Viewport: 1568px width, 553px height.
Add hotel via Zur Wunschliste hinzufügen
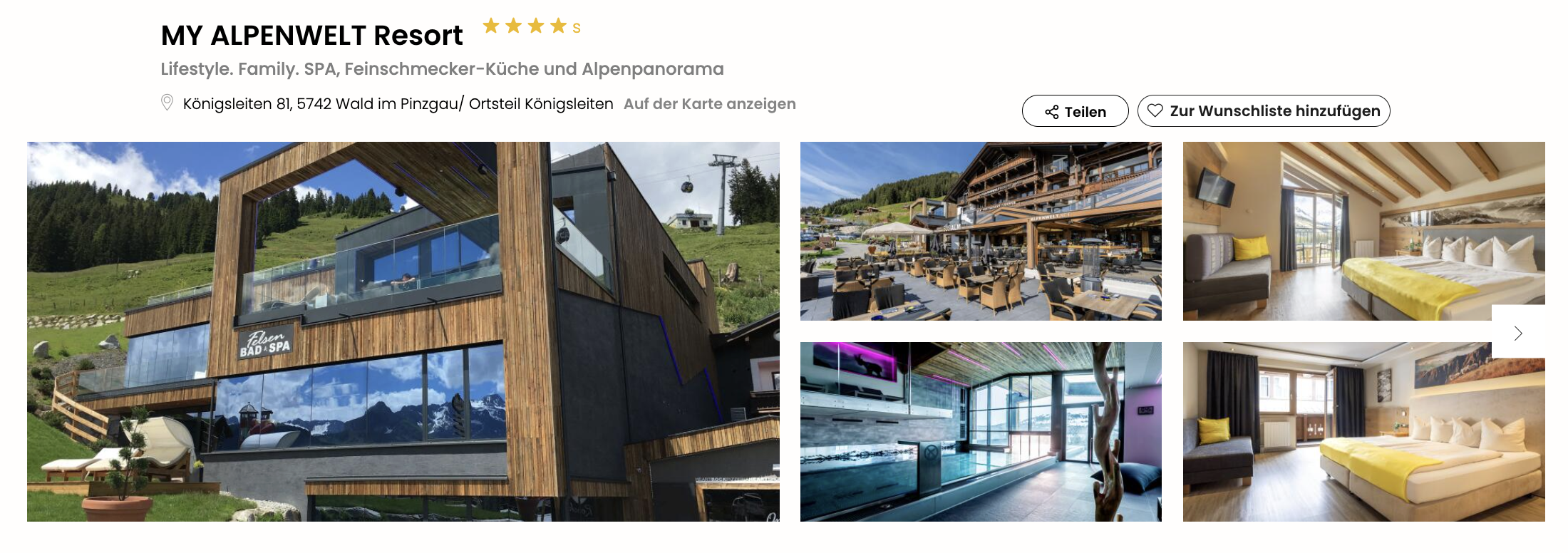[1264, 111]
